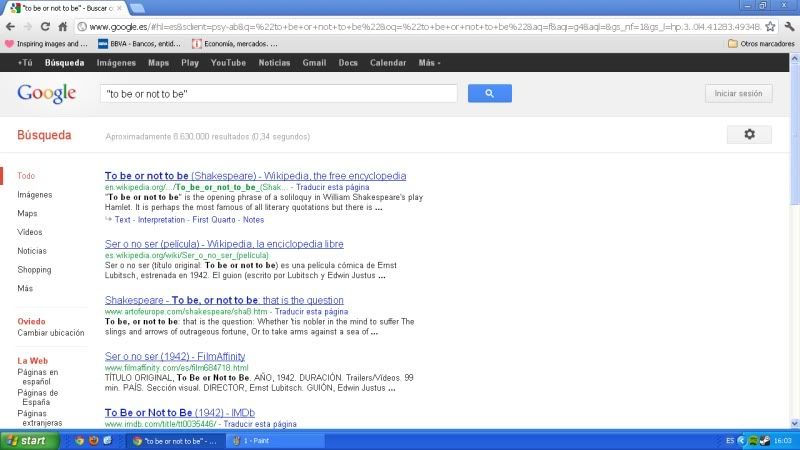Filter results by Shopping in sidebar
The width and height of the screenshot is (800, 450).
pos(34,269)
